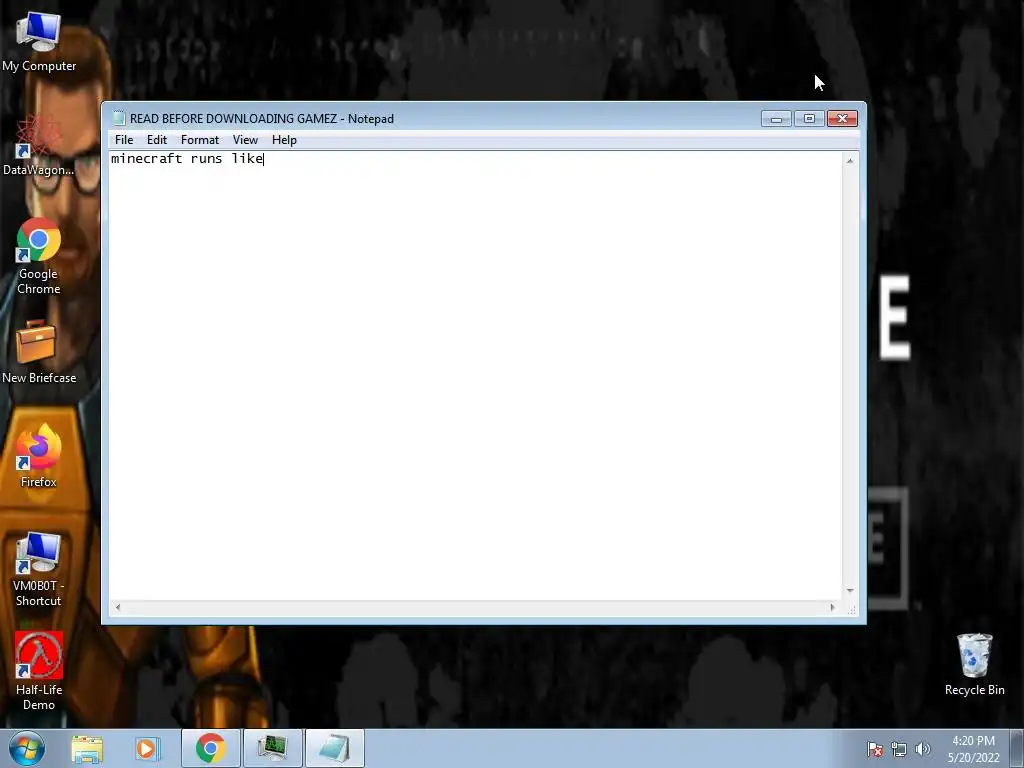Select the VM0B0T Shortcut desktop icon
The image size is (1024, 768).
click(39, 568)
